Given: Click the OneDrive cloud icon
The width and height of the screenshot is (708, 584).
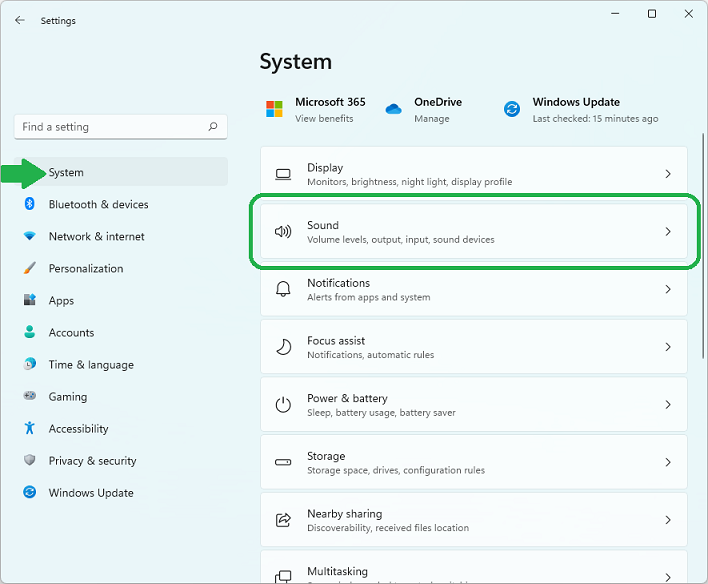Looking at the screenshot, I should pos(393,109).
